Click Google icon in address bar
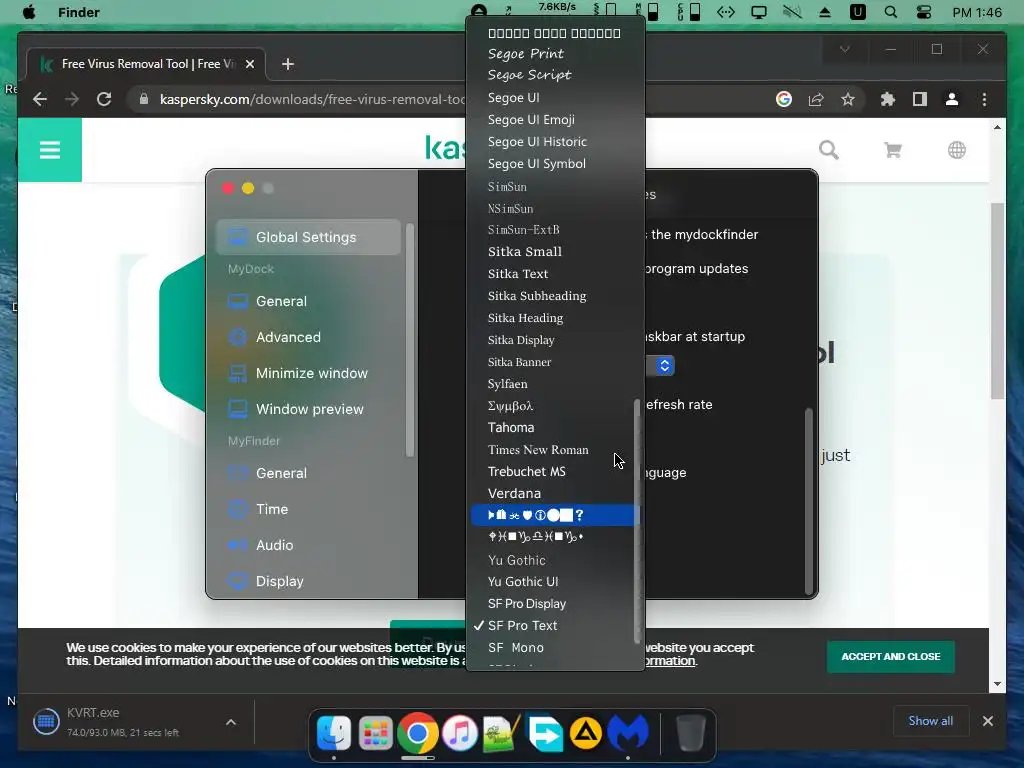The image size is (1024, 768). [784, 99]
